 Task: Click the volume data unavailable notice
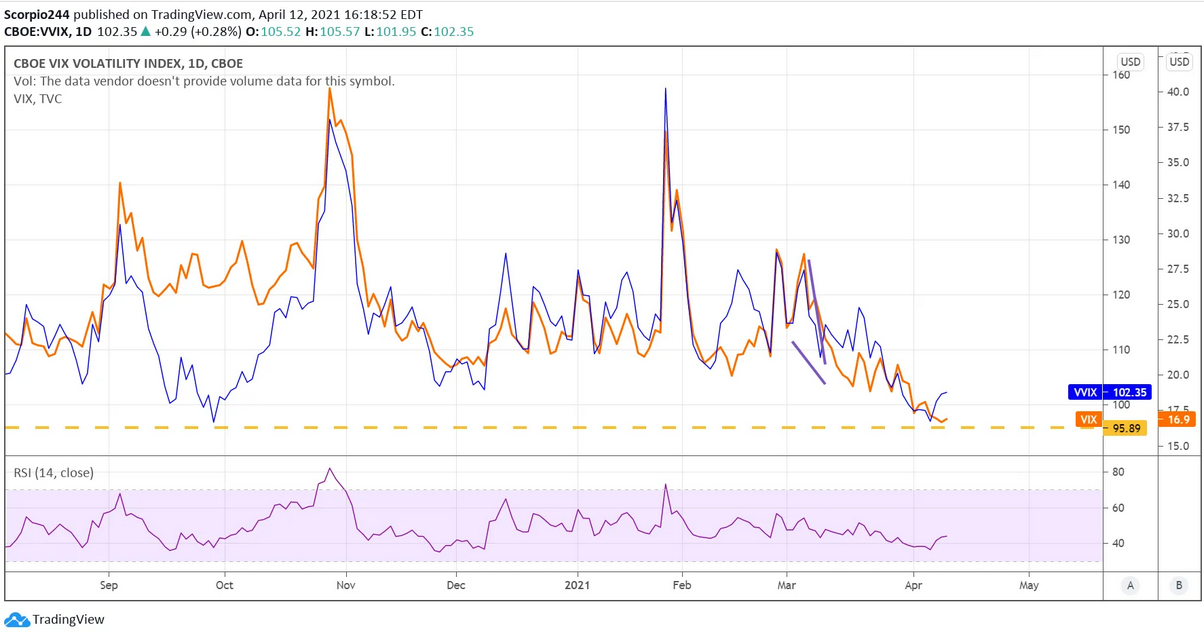pyautogui.click(x=204, y=81)
